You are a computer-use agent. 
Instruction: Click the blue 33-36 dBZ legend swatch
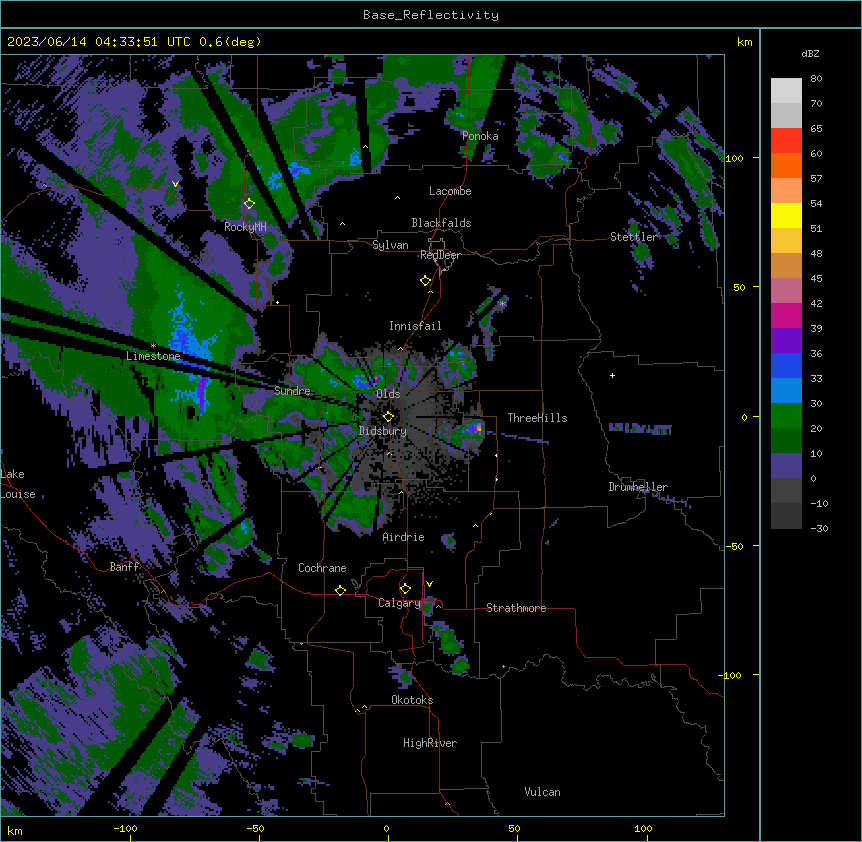point(786,365)
